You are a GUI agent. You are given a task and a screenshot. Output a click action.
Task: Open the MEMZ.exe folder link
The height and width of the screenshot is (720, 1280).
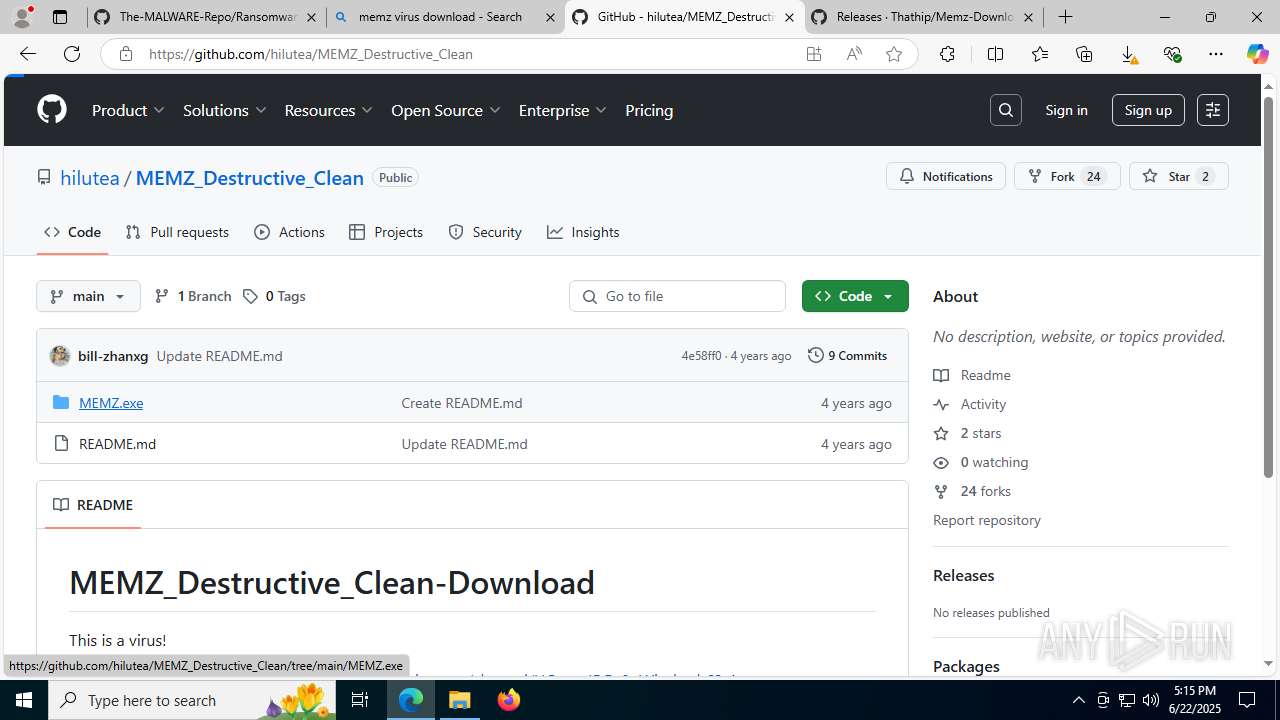pos(111,403)
